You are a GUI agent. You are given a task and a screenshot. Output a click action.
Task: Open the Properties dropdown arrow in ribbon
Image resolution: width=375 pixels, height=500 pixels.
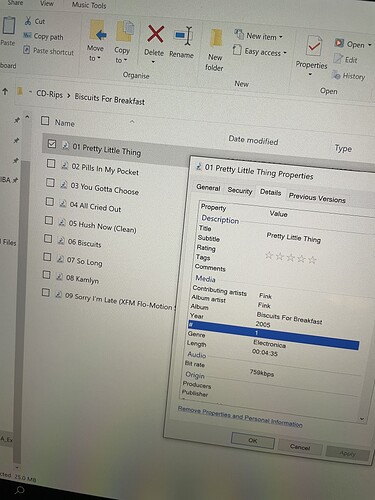click(x=310, y=74)
